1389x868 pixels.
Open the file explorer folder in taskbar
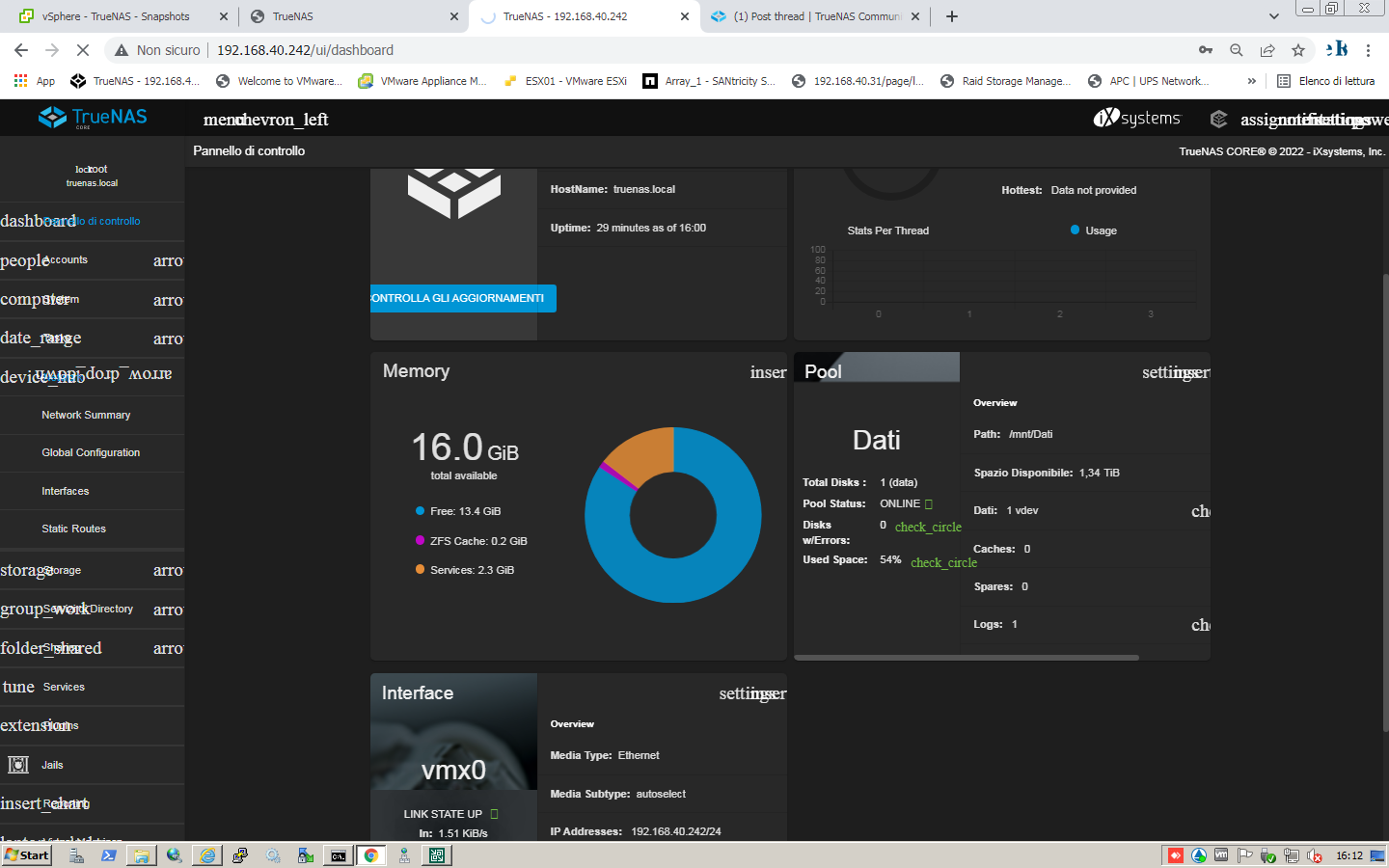142,855
